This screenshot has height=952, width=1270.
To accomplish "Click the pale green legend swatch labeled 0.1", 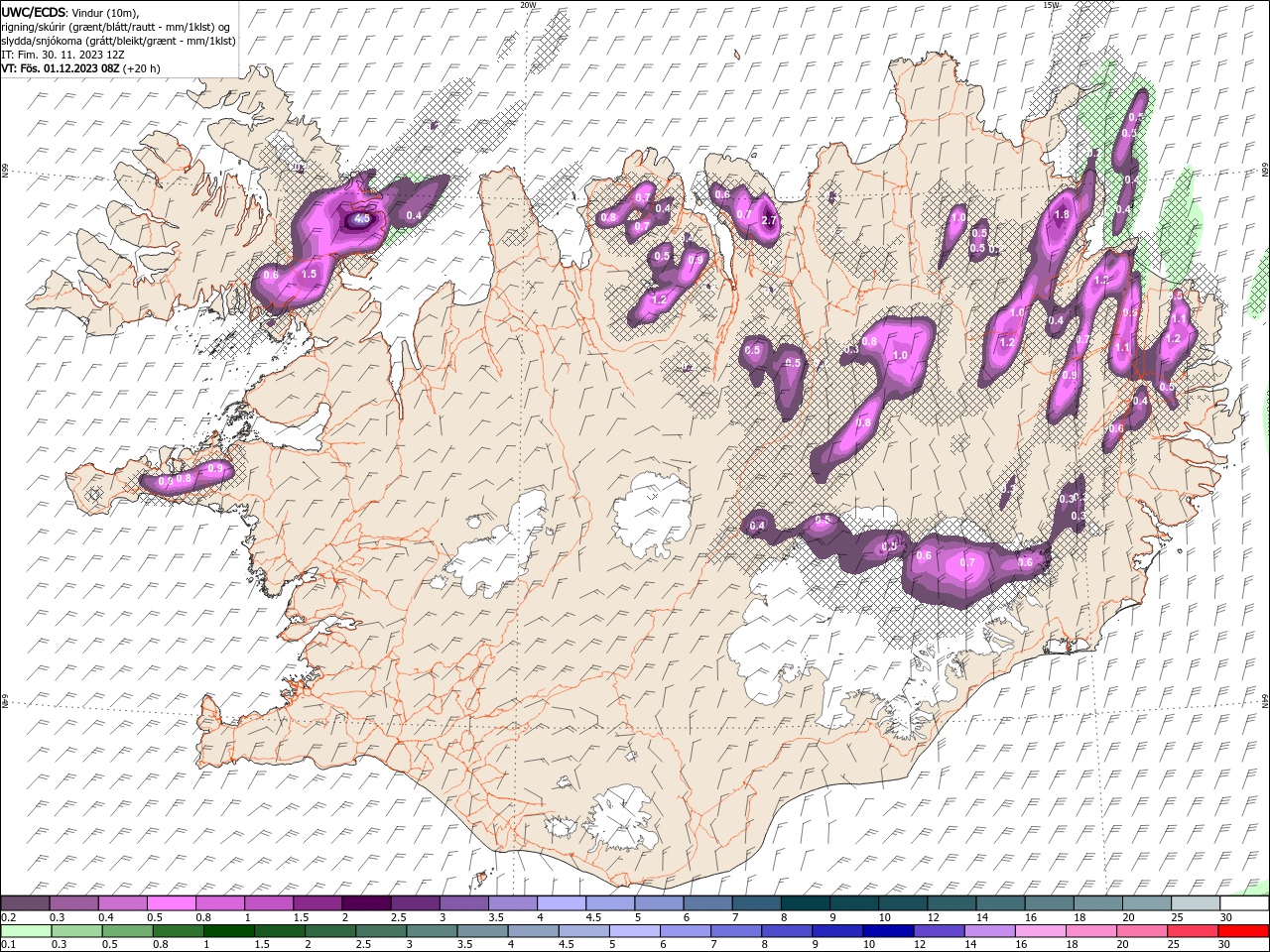I will (27, 931).
